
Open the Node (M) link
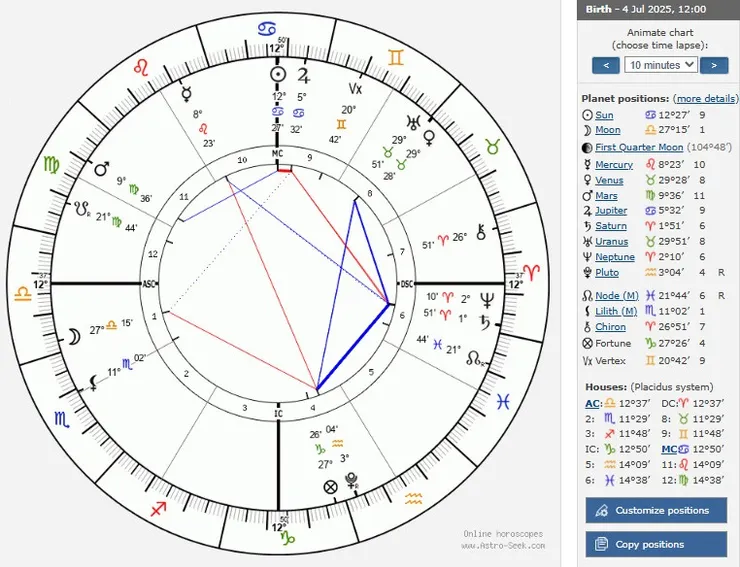(617, 296)
